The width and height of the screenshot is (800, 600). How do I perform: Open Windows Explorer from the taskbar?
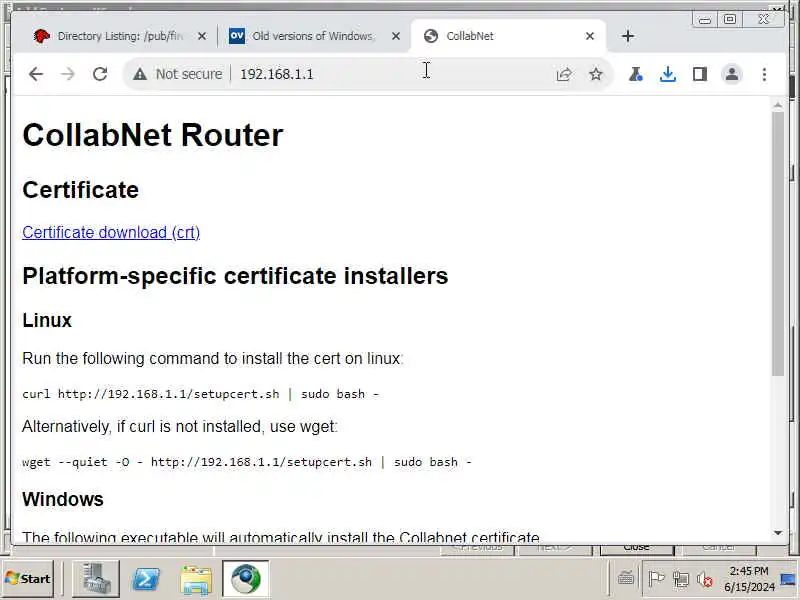click(x=196, y=579)
